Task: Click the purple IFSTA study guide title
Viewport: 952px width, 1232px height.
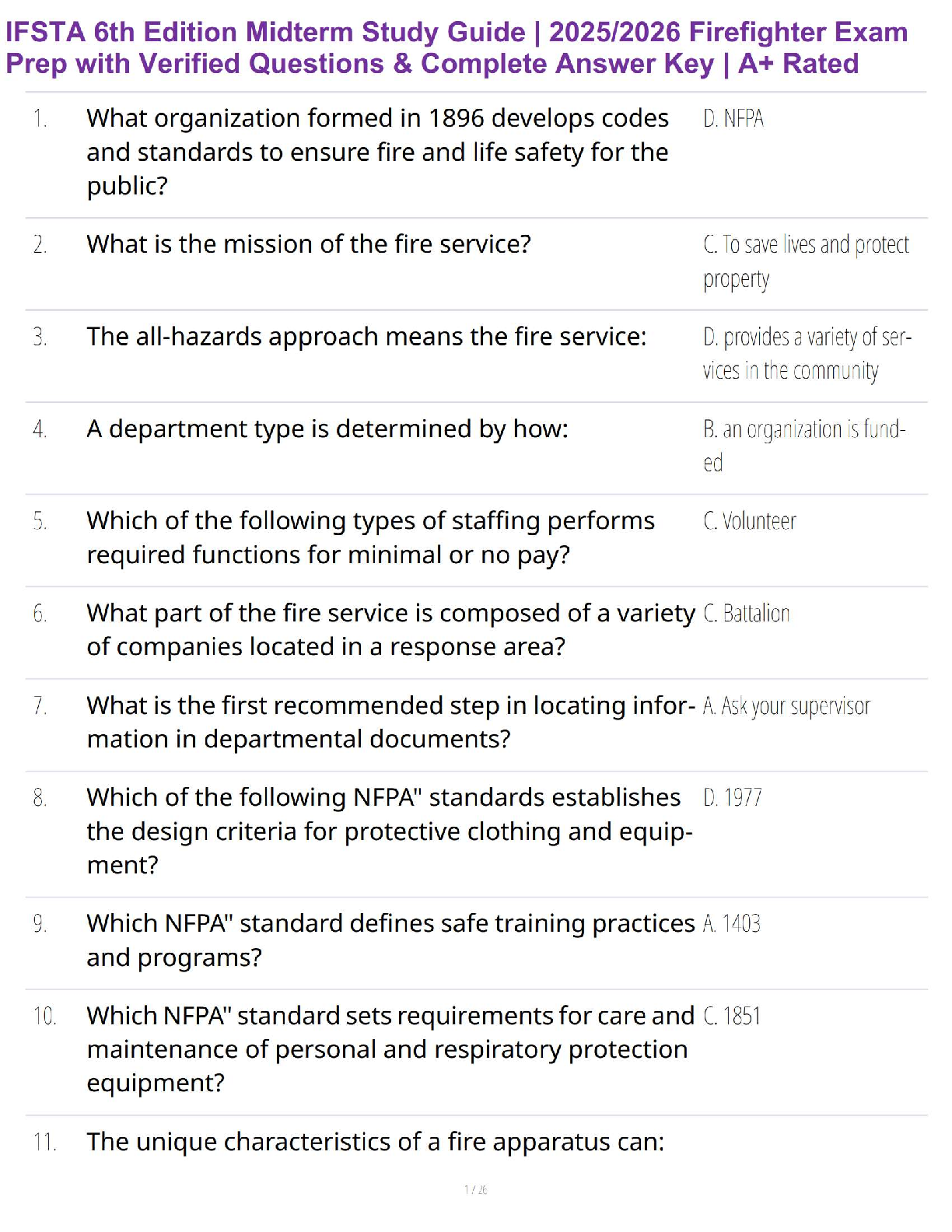Action: [x=457, y=47]
